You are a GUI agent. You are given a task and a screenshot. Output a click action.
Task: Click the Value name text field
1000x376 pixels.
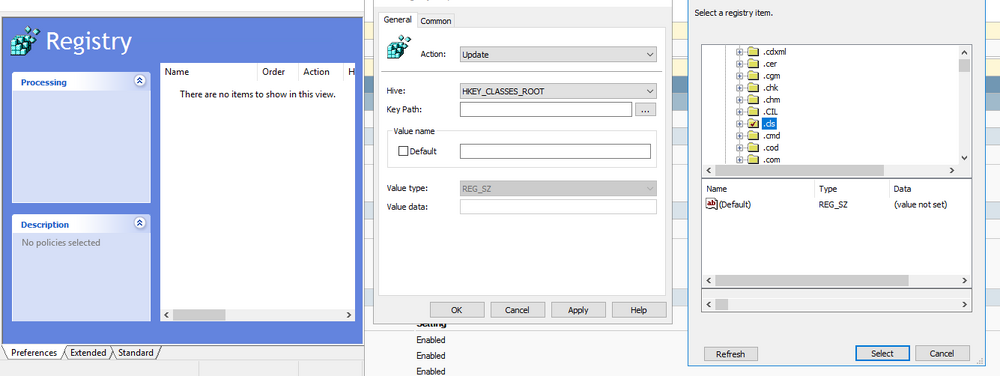[x=555, y=151]
